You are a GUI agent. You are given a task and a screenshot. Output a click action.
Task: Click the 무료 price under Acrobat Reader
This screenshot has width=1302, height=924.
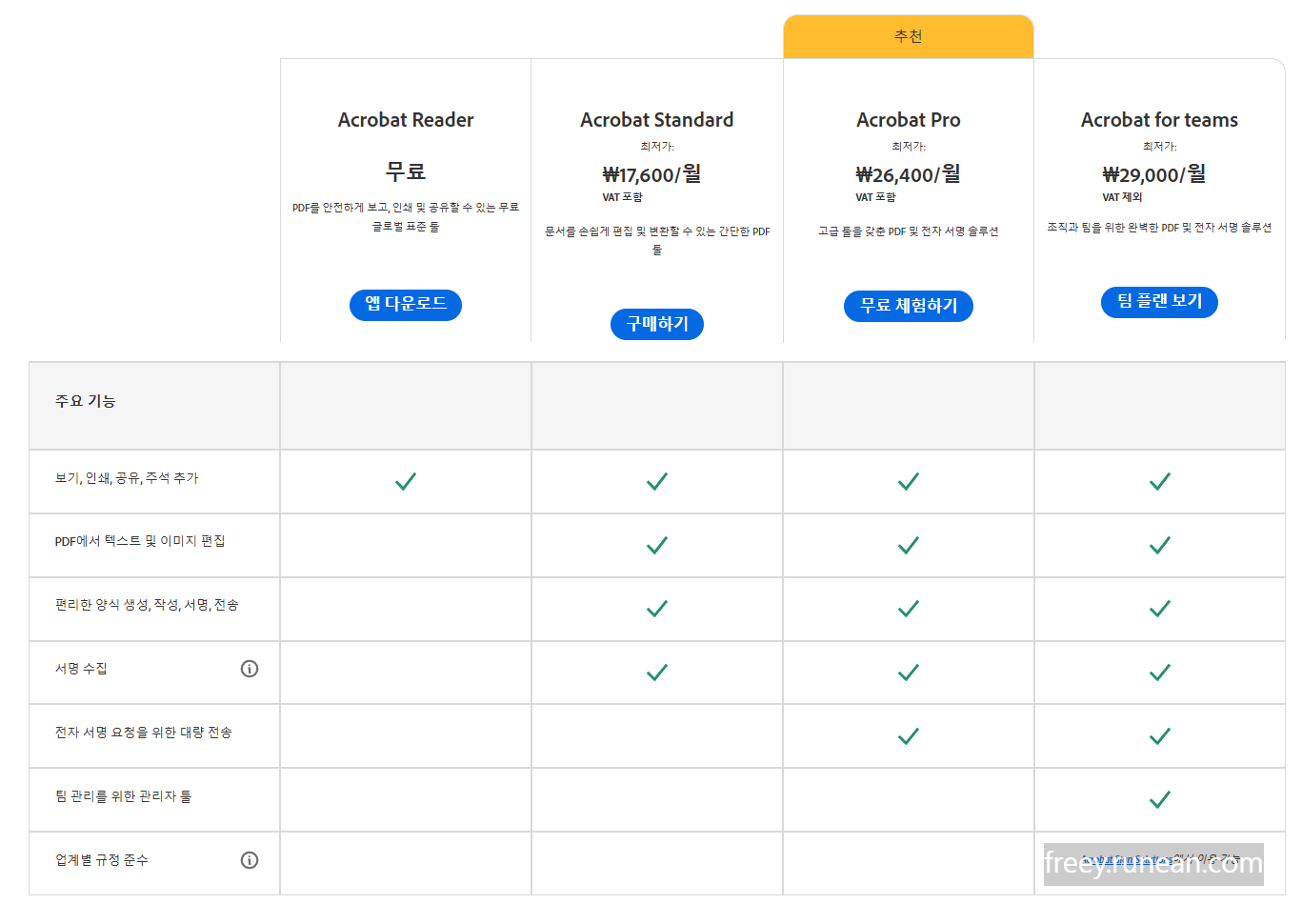[x=406, y=171]
